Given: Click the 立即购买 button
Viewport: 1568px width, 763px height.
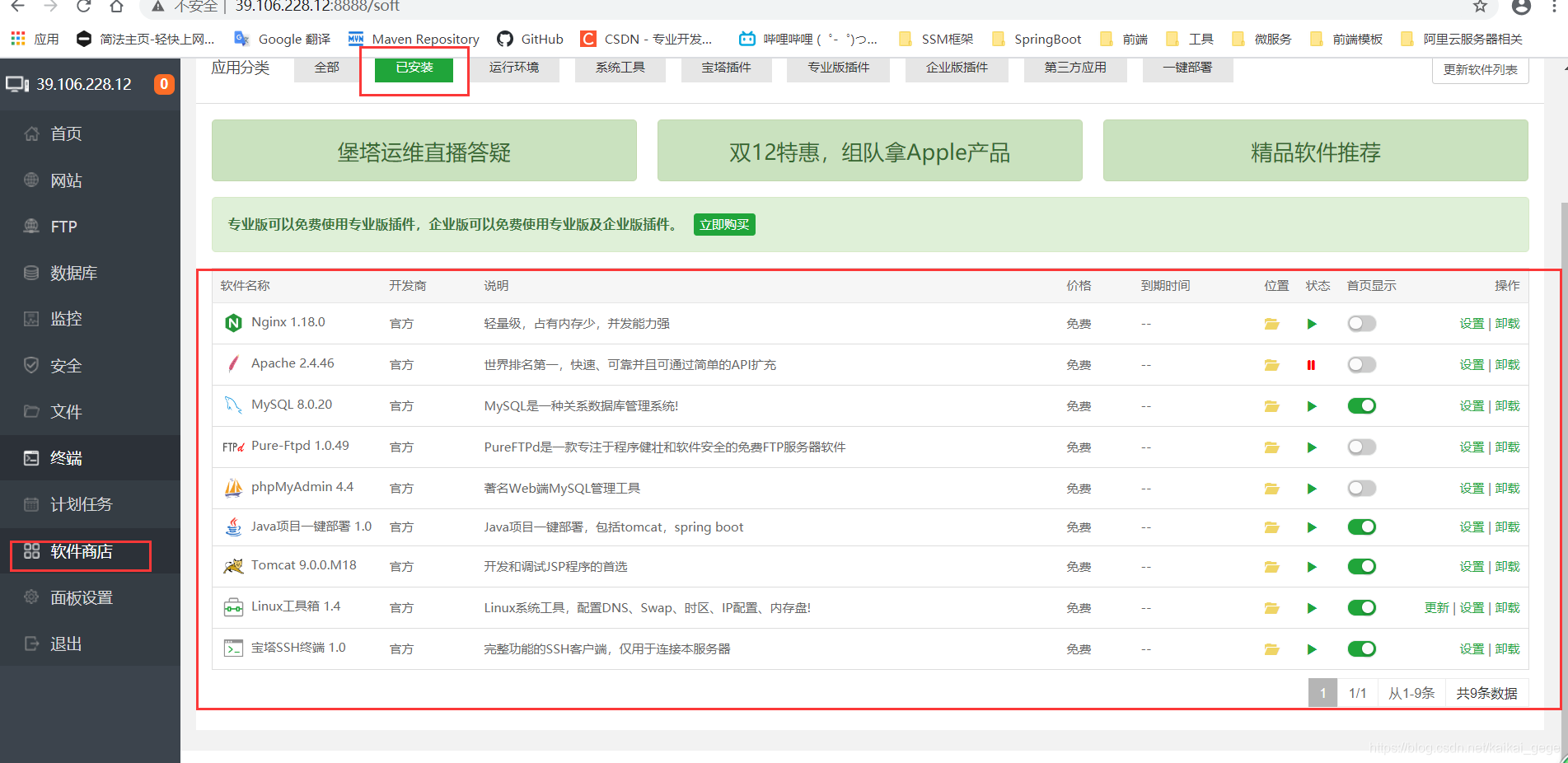Looking at the screenshot, I should [724, 225].
